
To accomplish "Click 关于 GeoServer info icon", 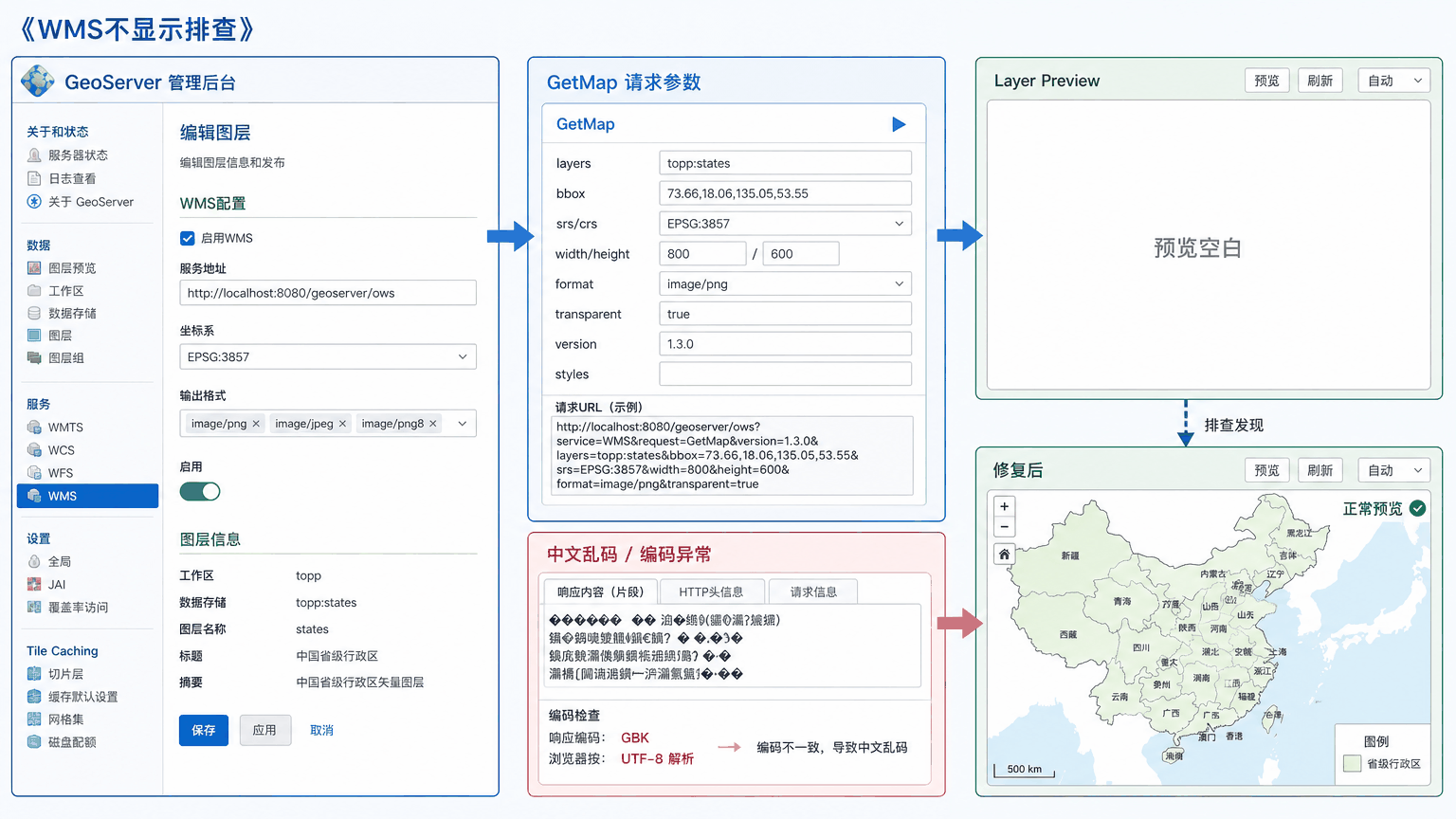I will tap(34, 202).
